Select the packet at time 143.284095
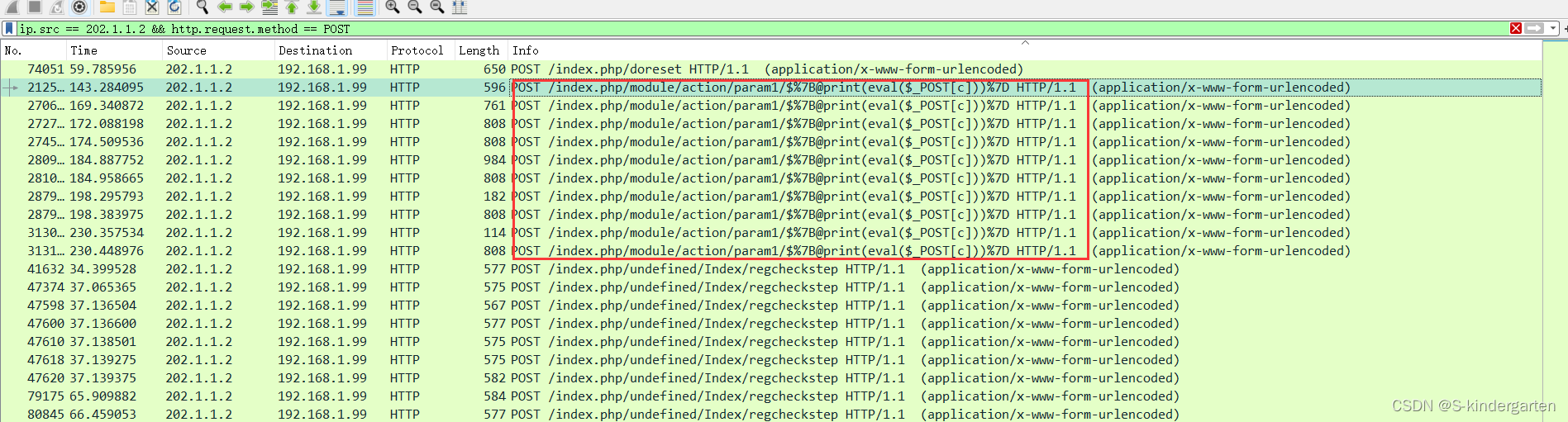The width and height of the screenshot is (1568, 422). (x=770, y=88)
